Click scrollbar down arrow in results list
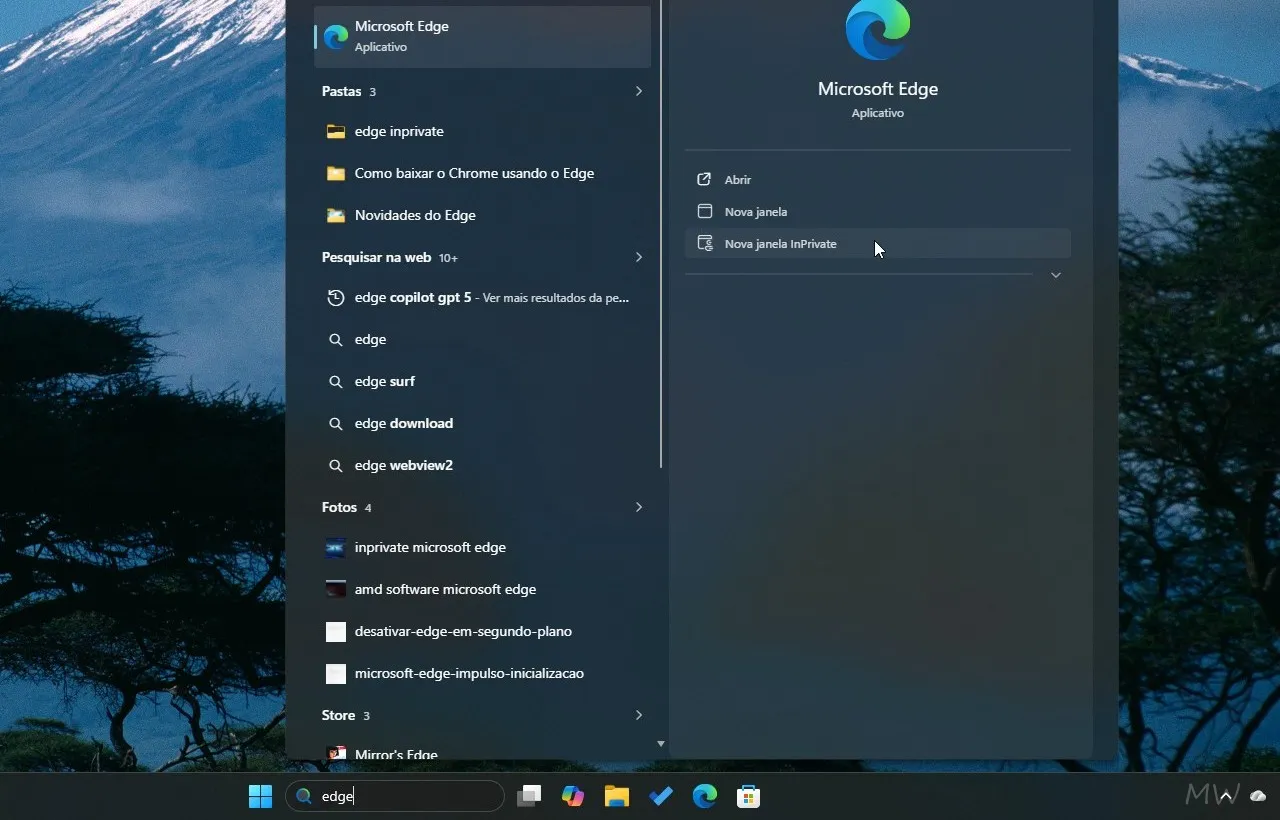The width and height of the screenshot is (1280, 820). pyautogui.click(x=660, y=744)
